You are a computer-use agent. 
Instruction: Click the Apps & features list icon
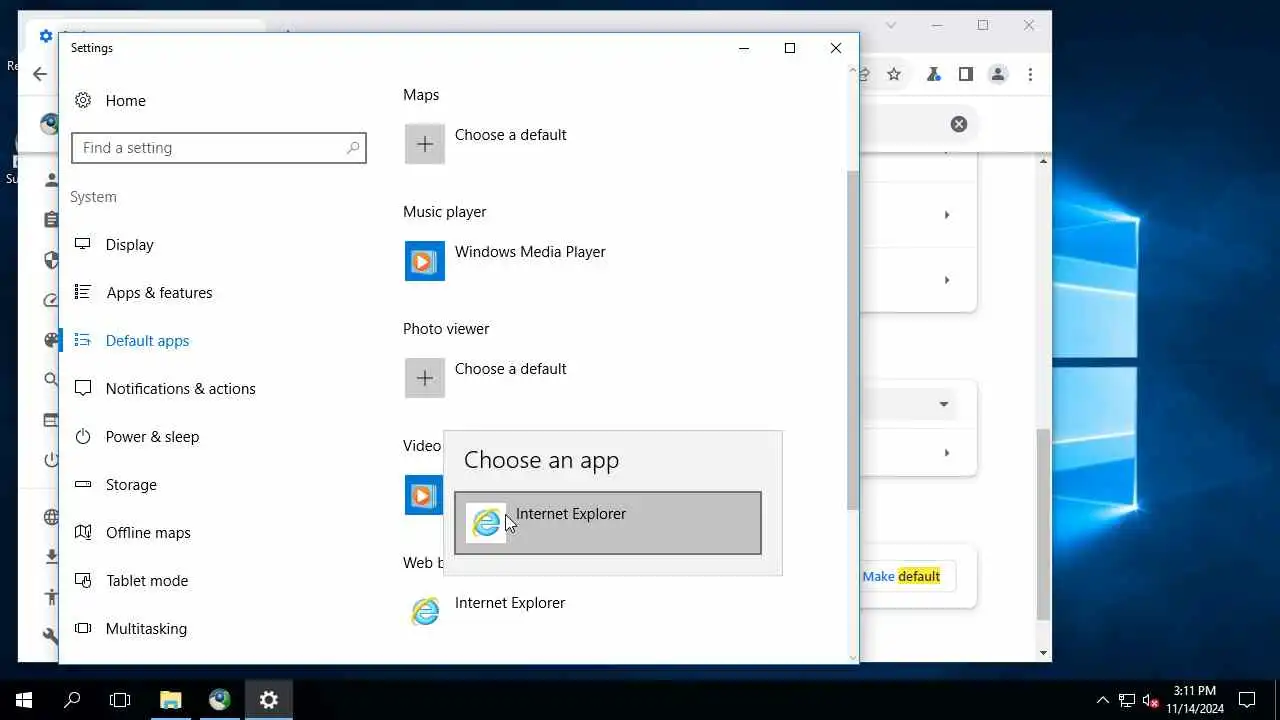[83, 292]
